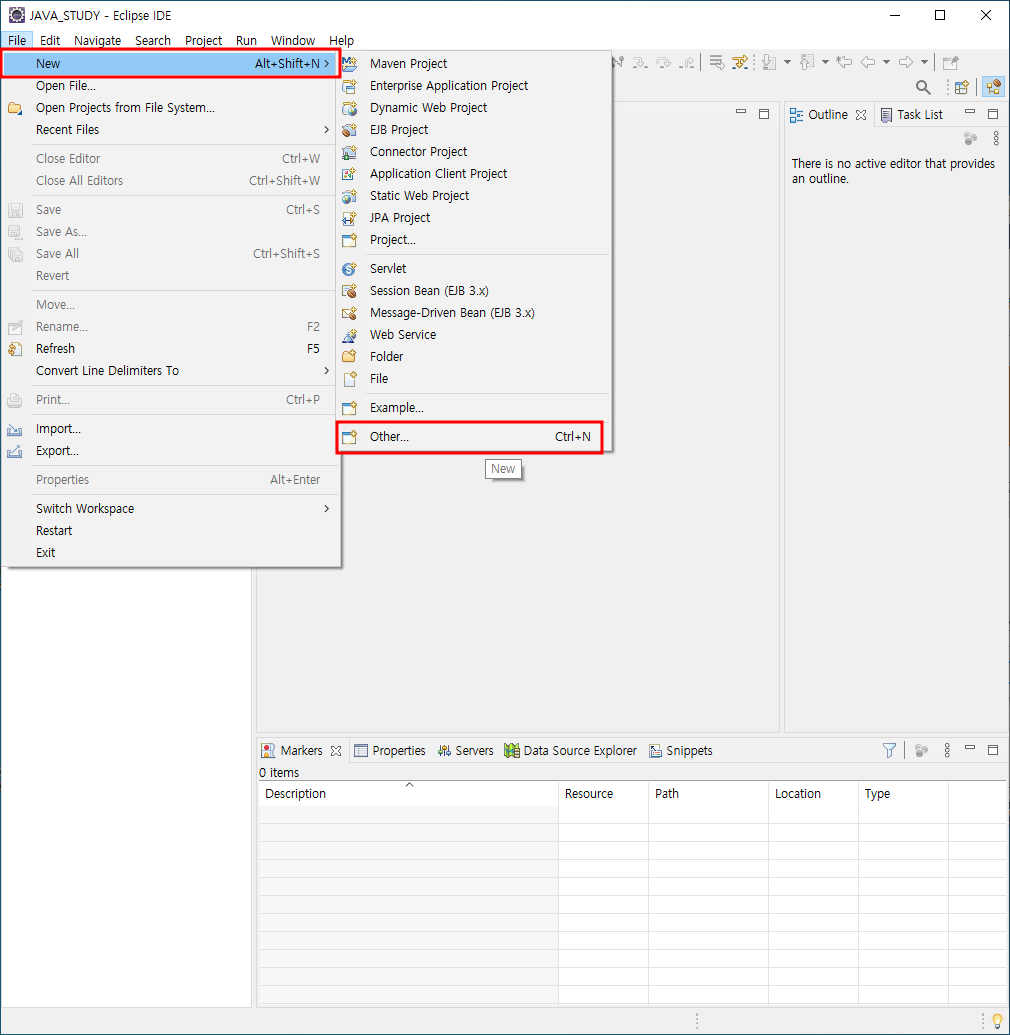Image resolution: width=1010 pixels, height=1035 pixels.
Task: Open the Next Annotation dropdown arrow
Action: (788, 63)
